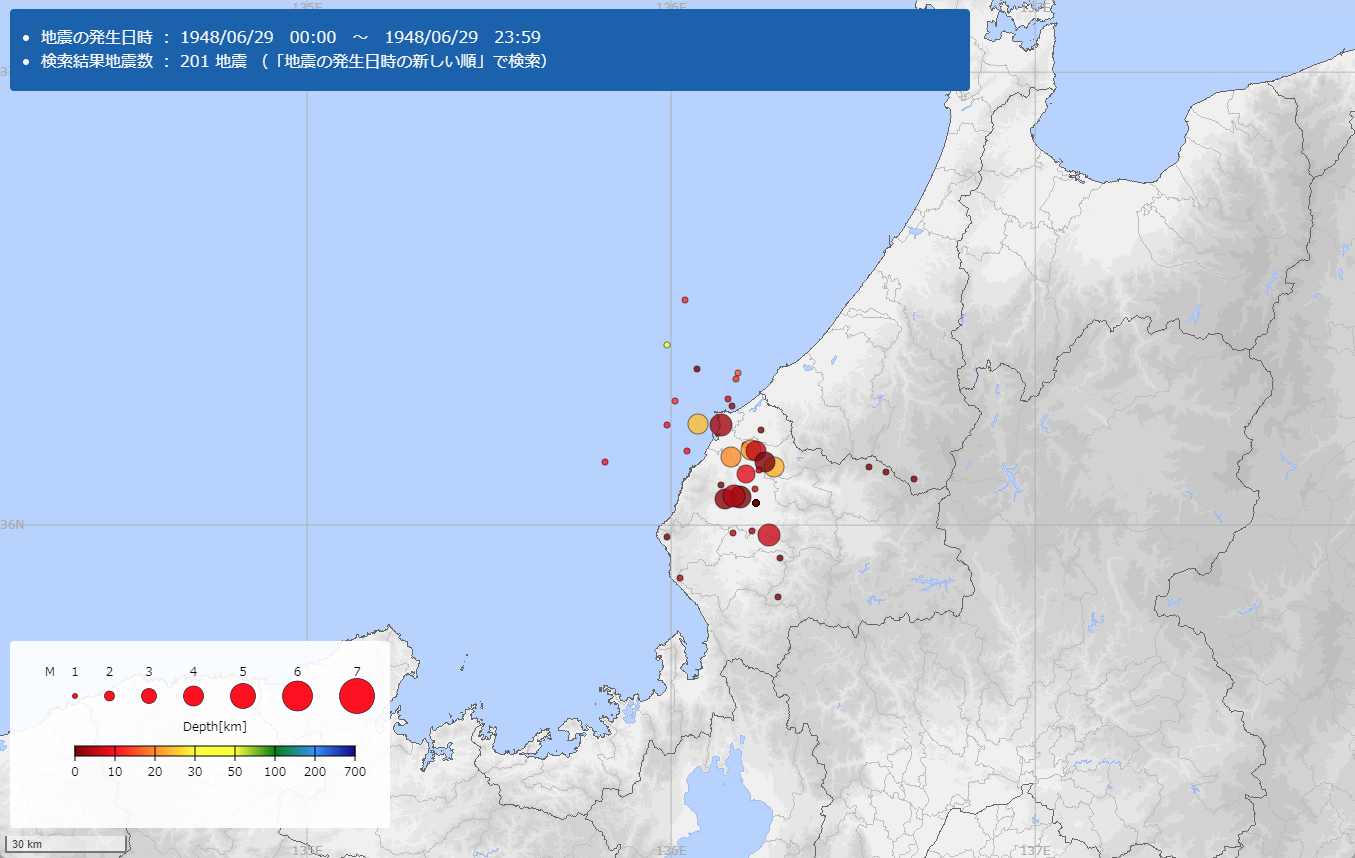Click the 30 km scale bar

click(x=66, y=844)
